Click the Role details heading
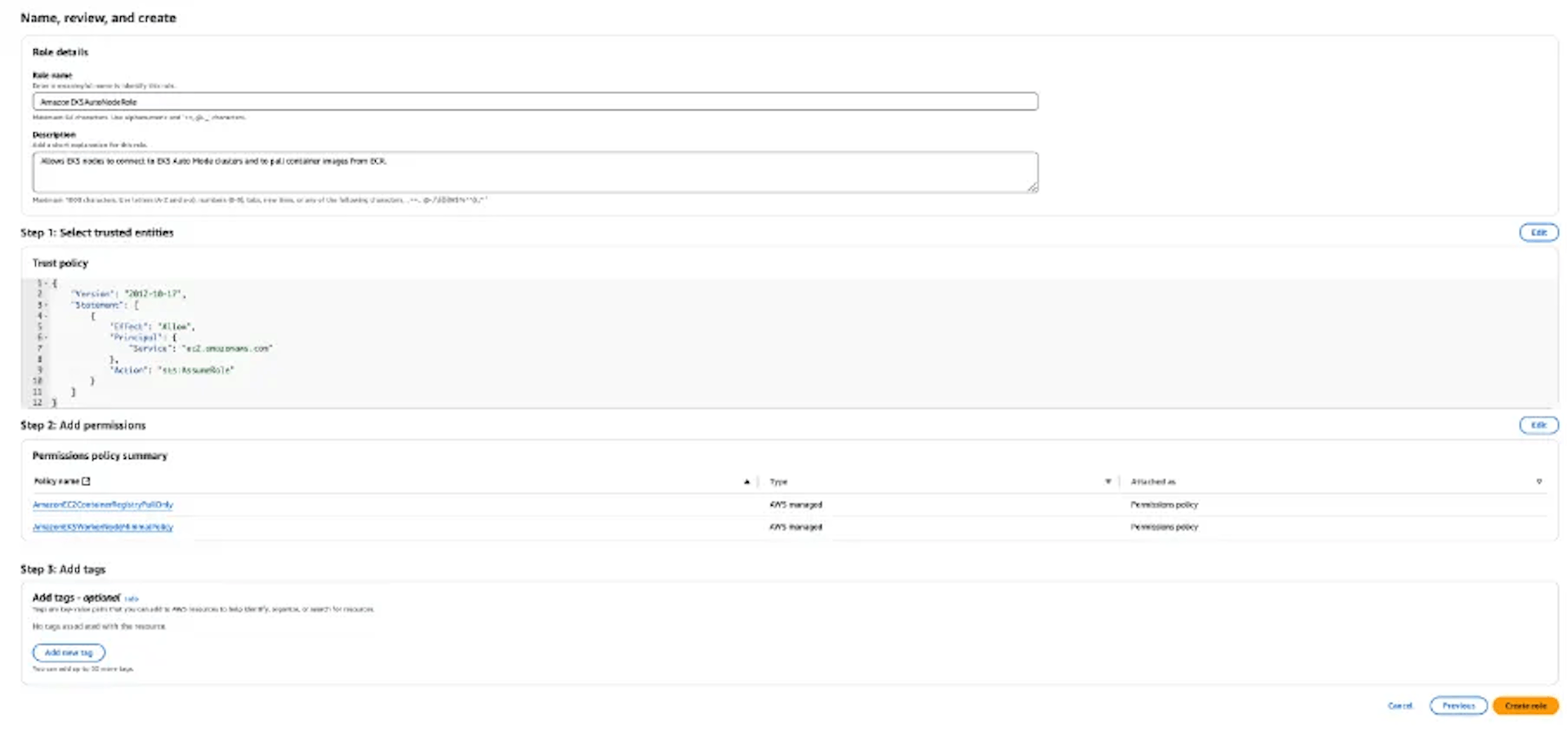This screenshot has width=1568, height=732. pos(60,52)
